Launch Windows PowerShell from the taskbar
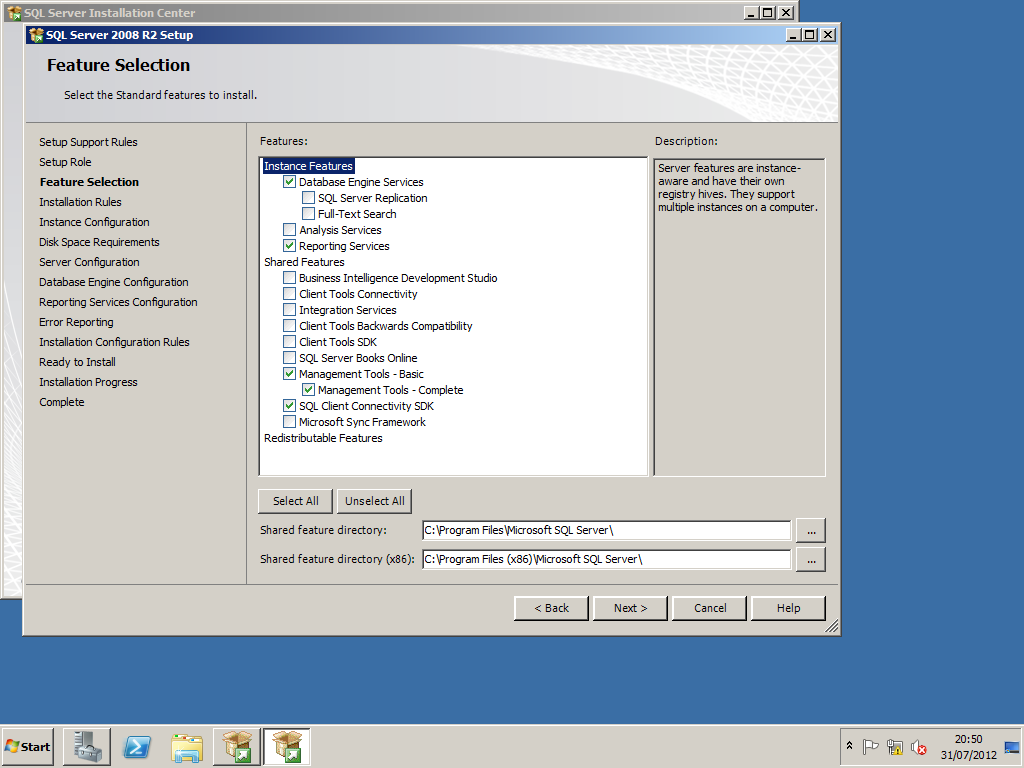 coord(137,746)
